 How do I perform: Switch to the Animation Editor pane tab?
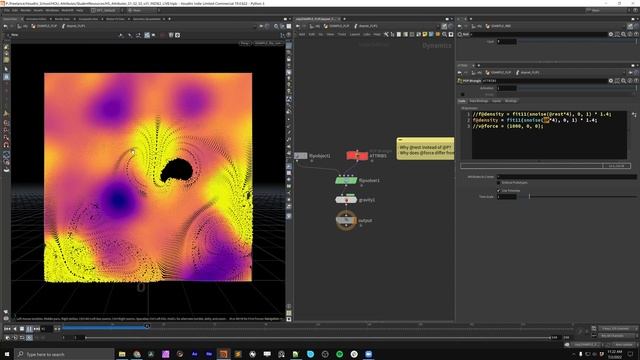coord(36,19)
